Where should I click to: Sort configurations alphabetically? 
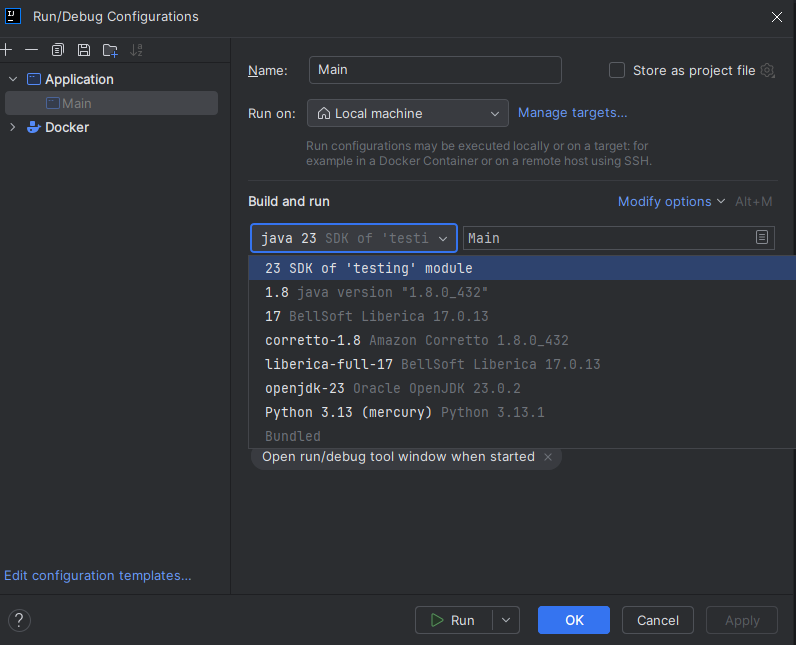click(x=136, y=50)
